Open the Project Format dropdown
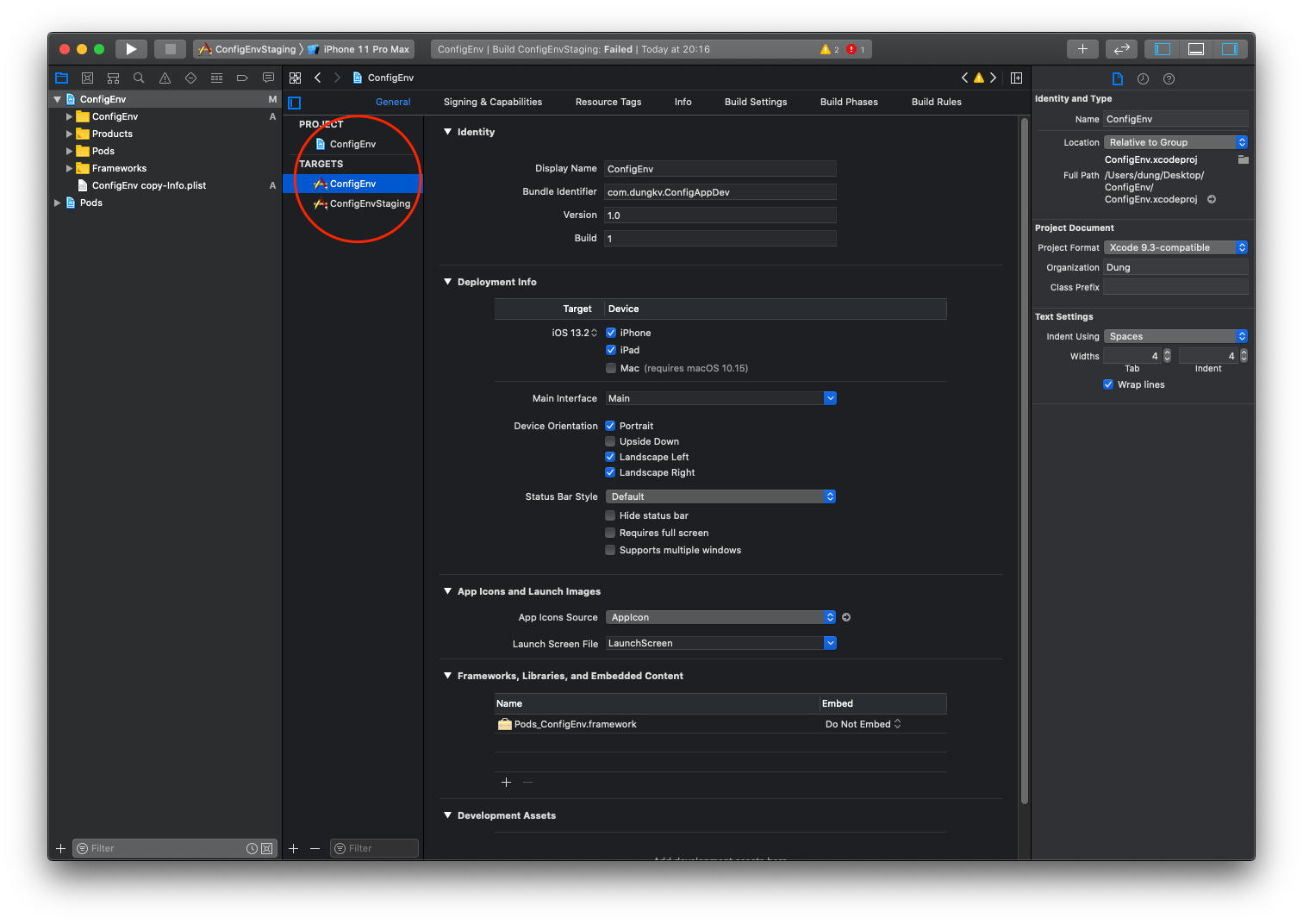 coord(1175,247)
